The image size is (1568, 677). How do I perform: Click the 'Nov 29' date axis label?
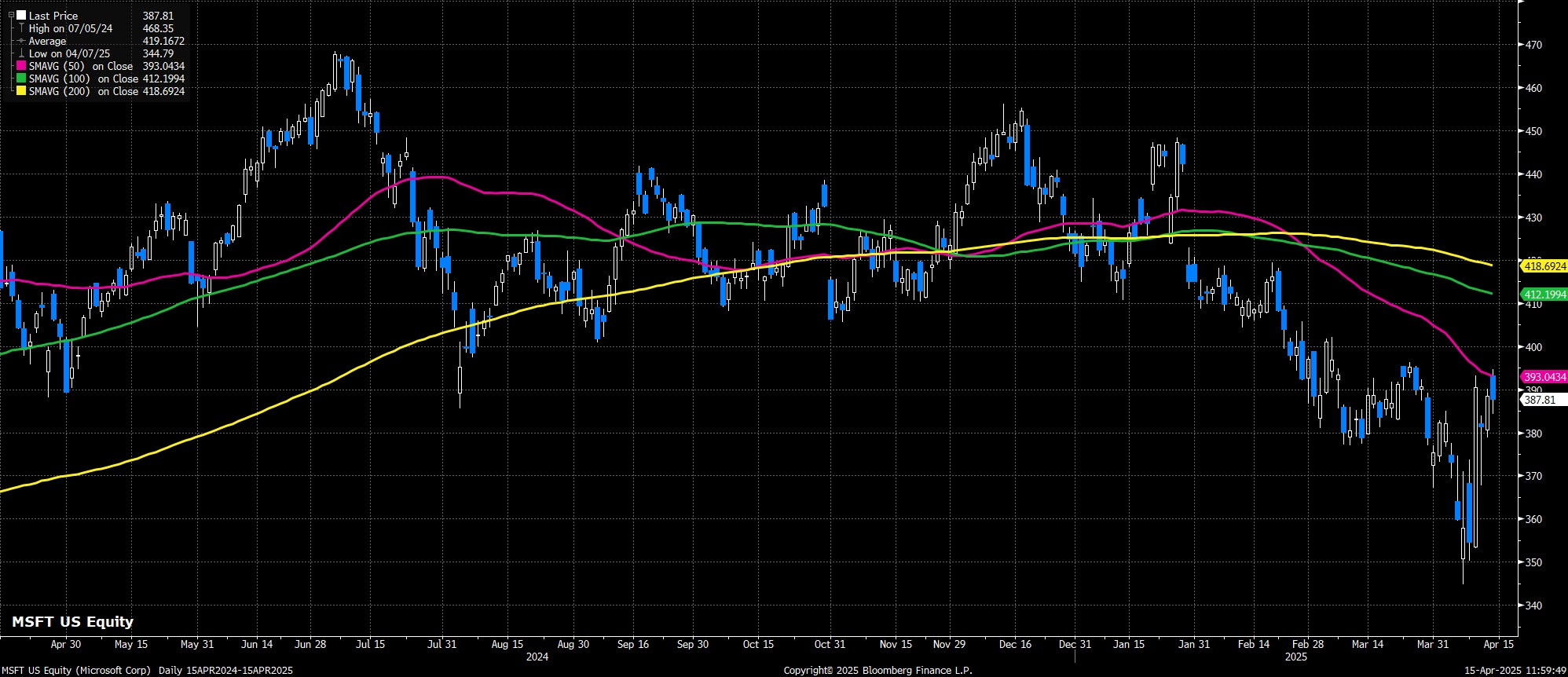950,644
